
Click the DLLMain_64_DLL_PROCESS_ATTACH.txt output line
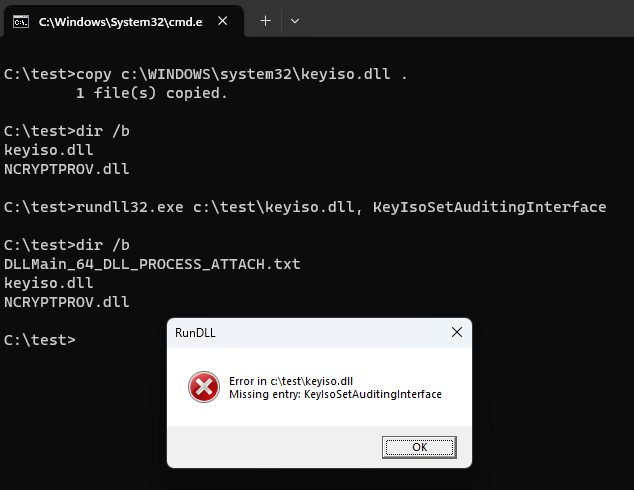pos(152,264)
